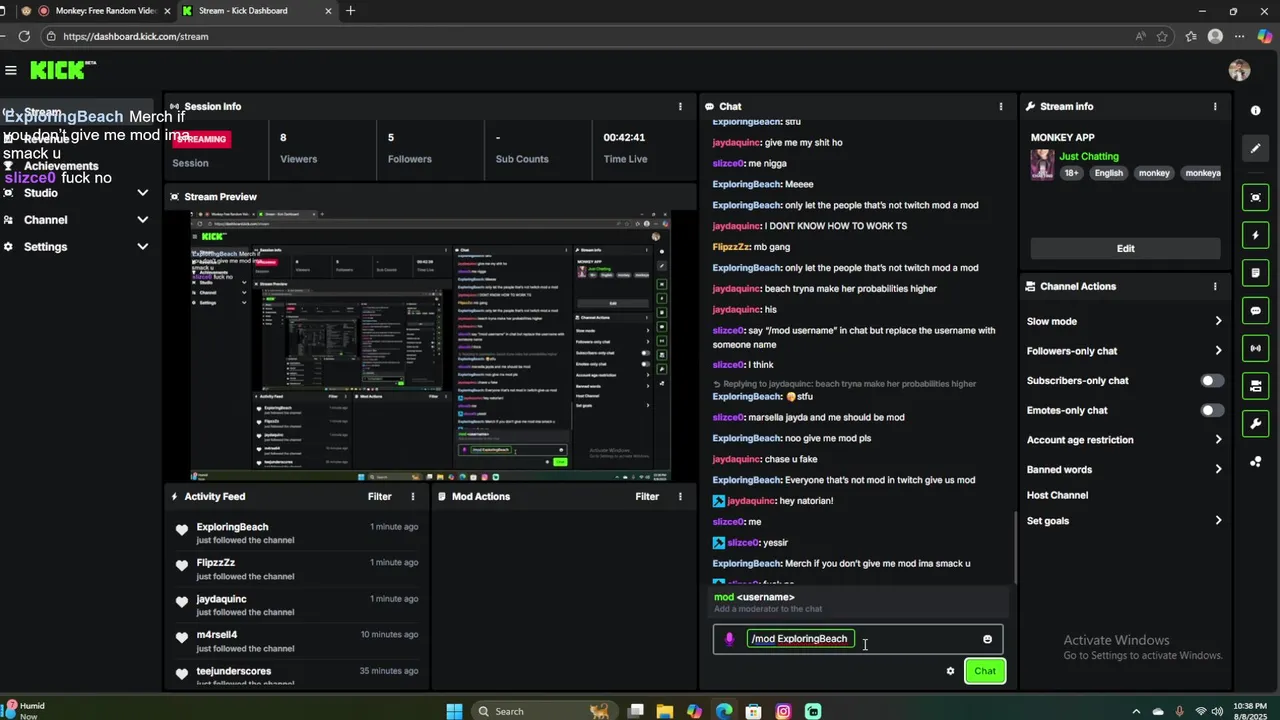Open Session Info panel options menu

point(680,106)
